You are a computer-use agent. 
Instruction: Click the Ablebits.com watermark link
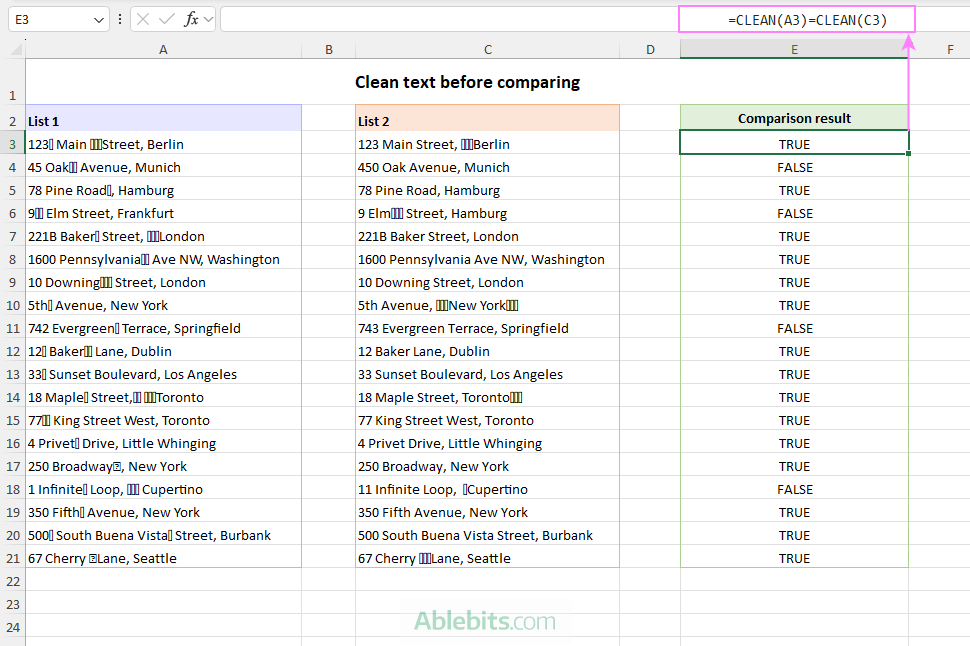[486, 621]
